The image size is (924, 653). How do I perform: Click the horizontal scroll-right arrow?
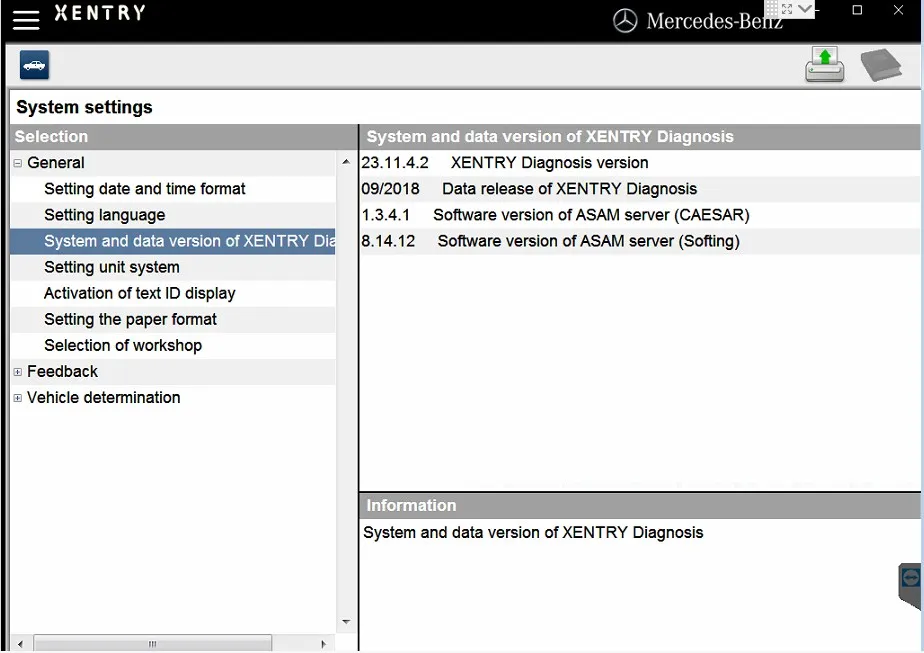tap(323, 644)
